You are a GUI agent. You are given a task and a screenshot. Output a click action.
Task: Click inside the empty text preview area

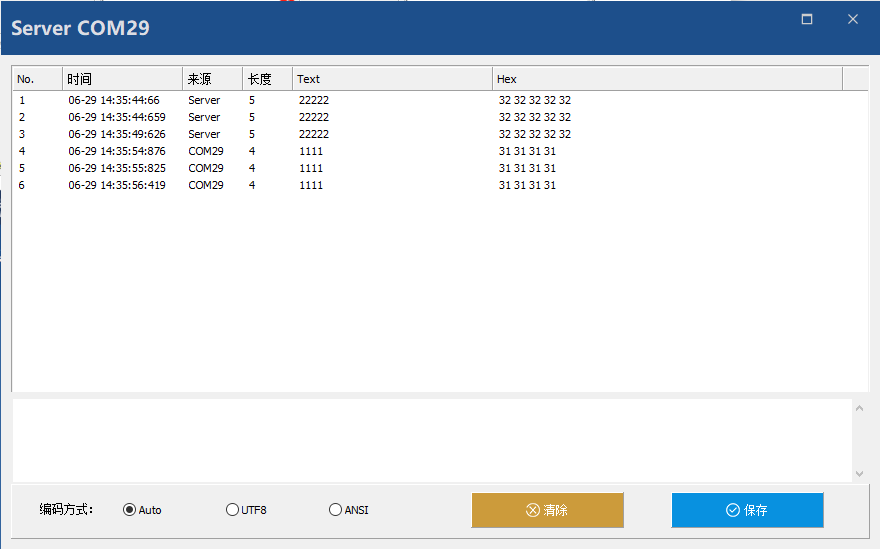click(x=430, y=440)
